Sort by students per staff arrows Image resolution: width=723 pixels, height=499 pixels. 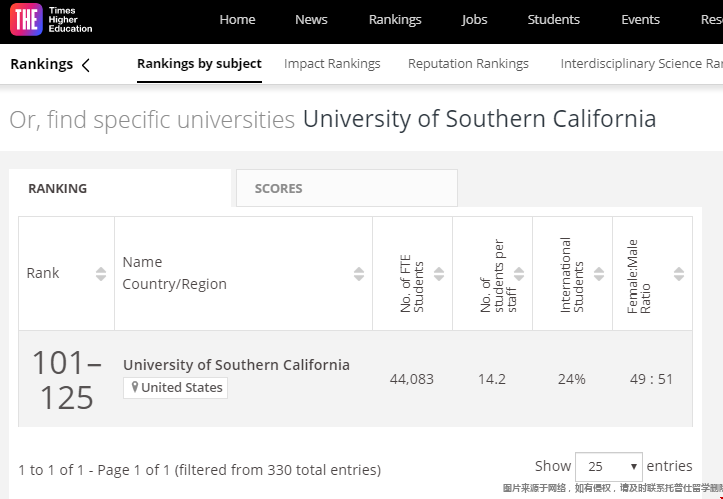(x=519, y=274)
